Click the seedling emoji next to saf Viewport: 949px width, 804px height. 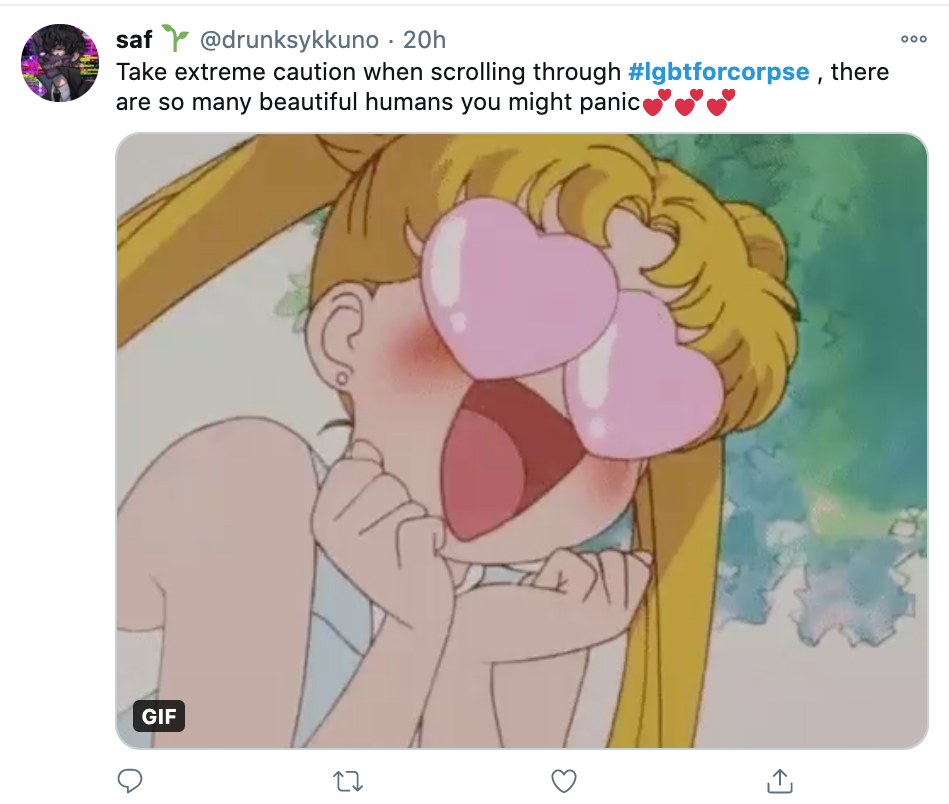(176, 39)
